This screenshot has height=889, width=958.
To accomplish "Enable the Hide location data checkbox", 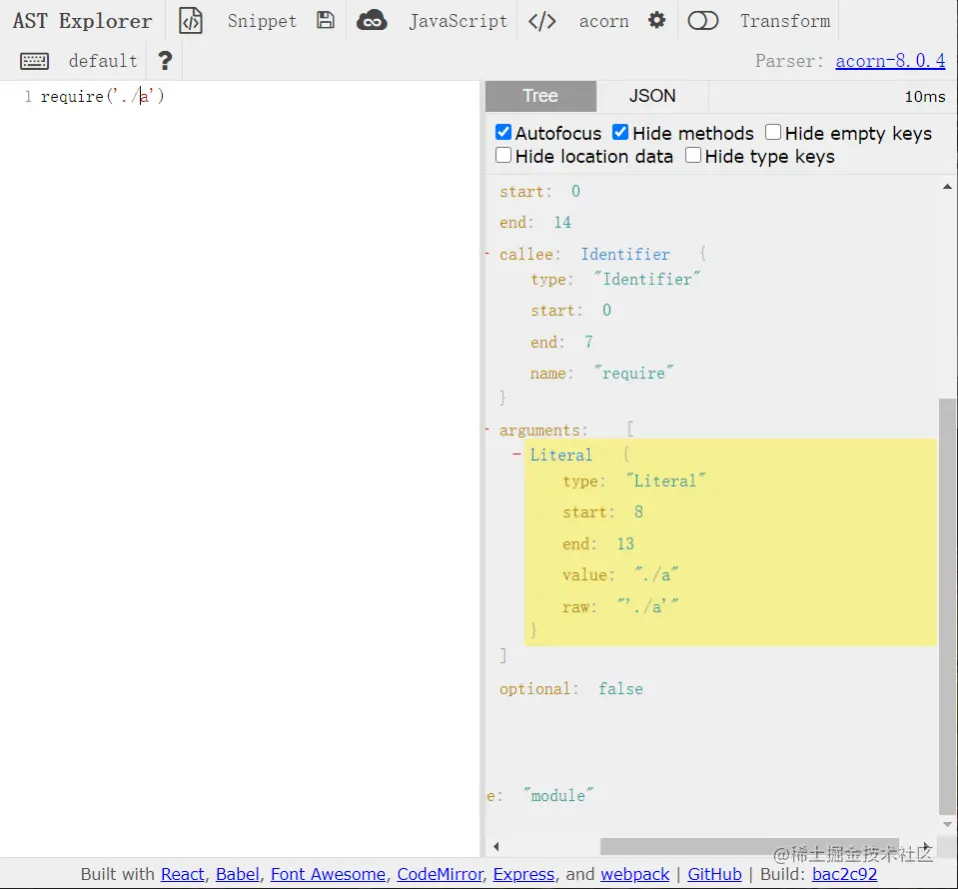I will pos(503,155).
